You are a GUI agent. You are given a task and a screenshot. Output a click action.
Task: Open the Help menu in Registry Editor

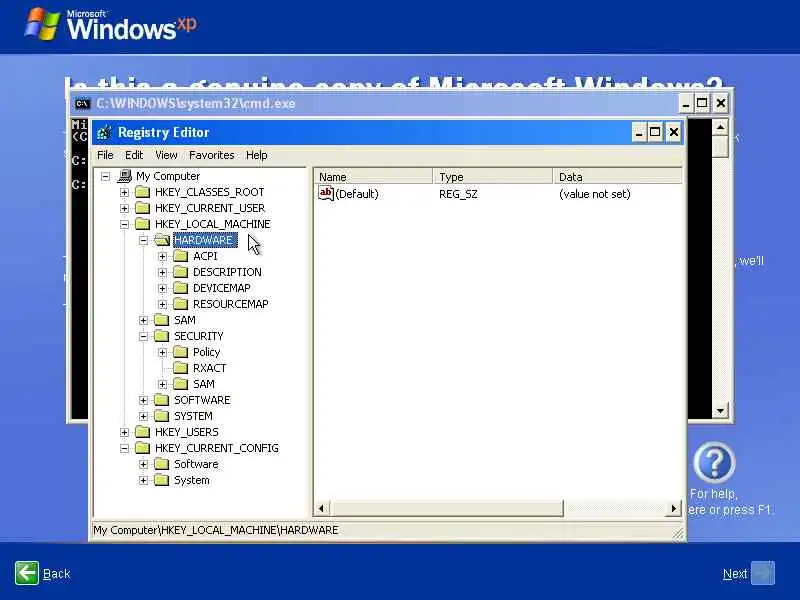257,155
